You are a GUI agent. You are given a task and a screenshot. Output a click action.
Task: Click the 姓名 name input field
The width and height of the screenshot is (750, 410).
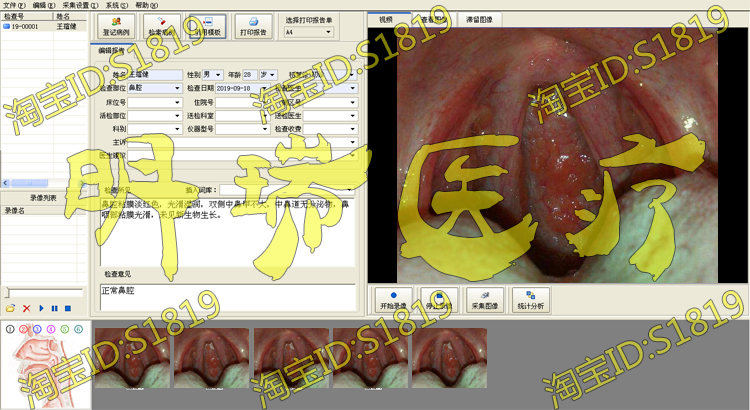pyautogui.click(x=155, y=75)
